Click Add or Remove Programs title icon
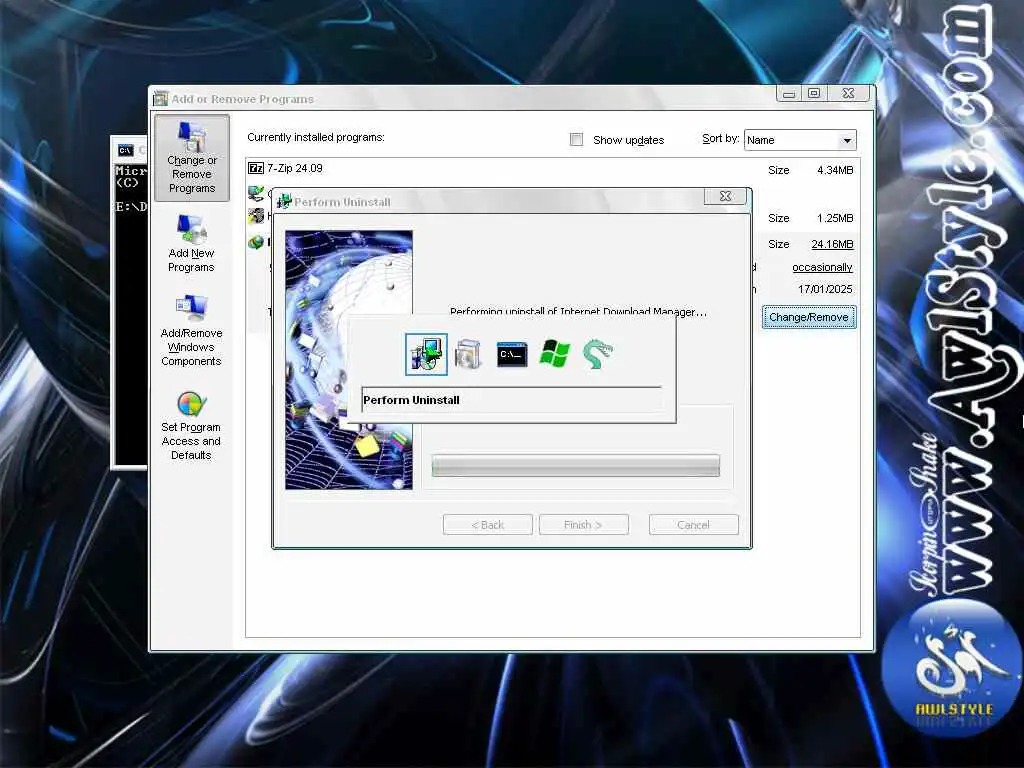This screenshot has width=1024, height=768. [161, 99]
